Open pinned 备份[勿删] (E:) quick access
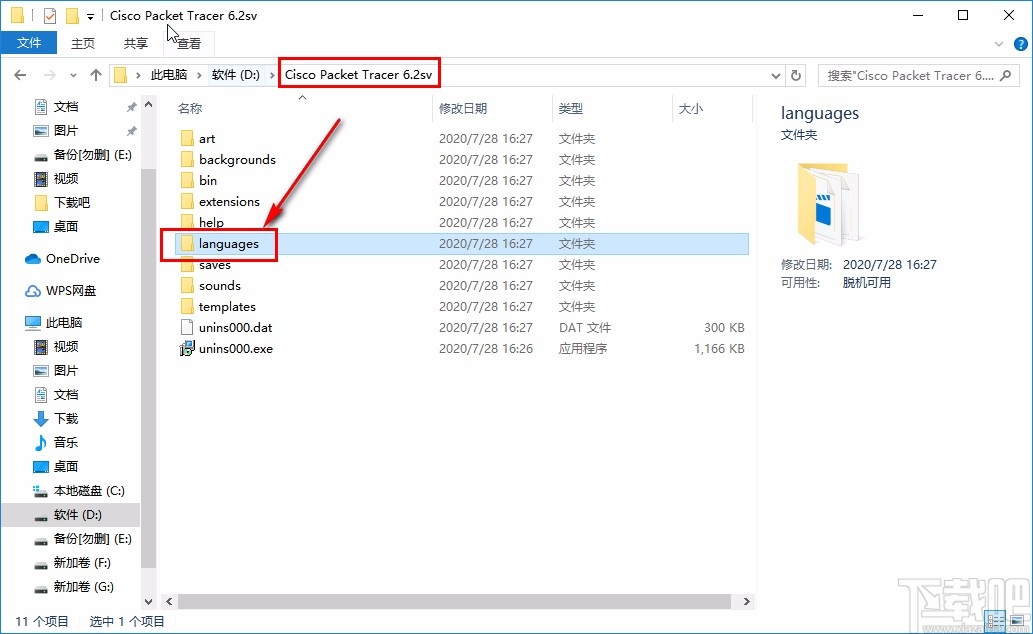1033x634 pixels. [x=82, y=155]
